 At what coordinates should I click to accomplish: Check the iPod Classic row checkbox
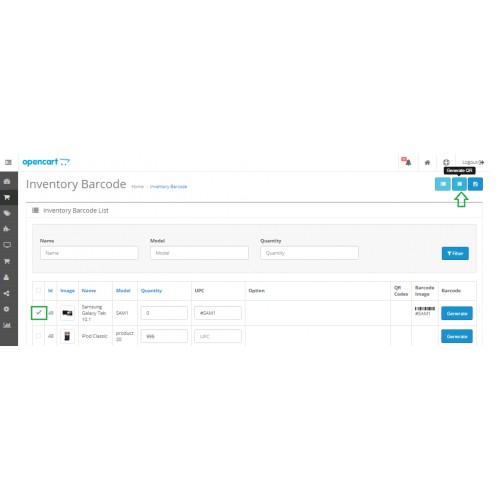[39, 336]
